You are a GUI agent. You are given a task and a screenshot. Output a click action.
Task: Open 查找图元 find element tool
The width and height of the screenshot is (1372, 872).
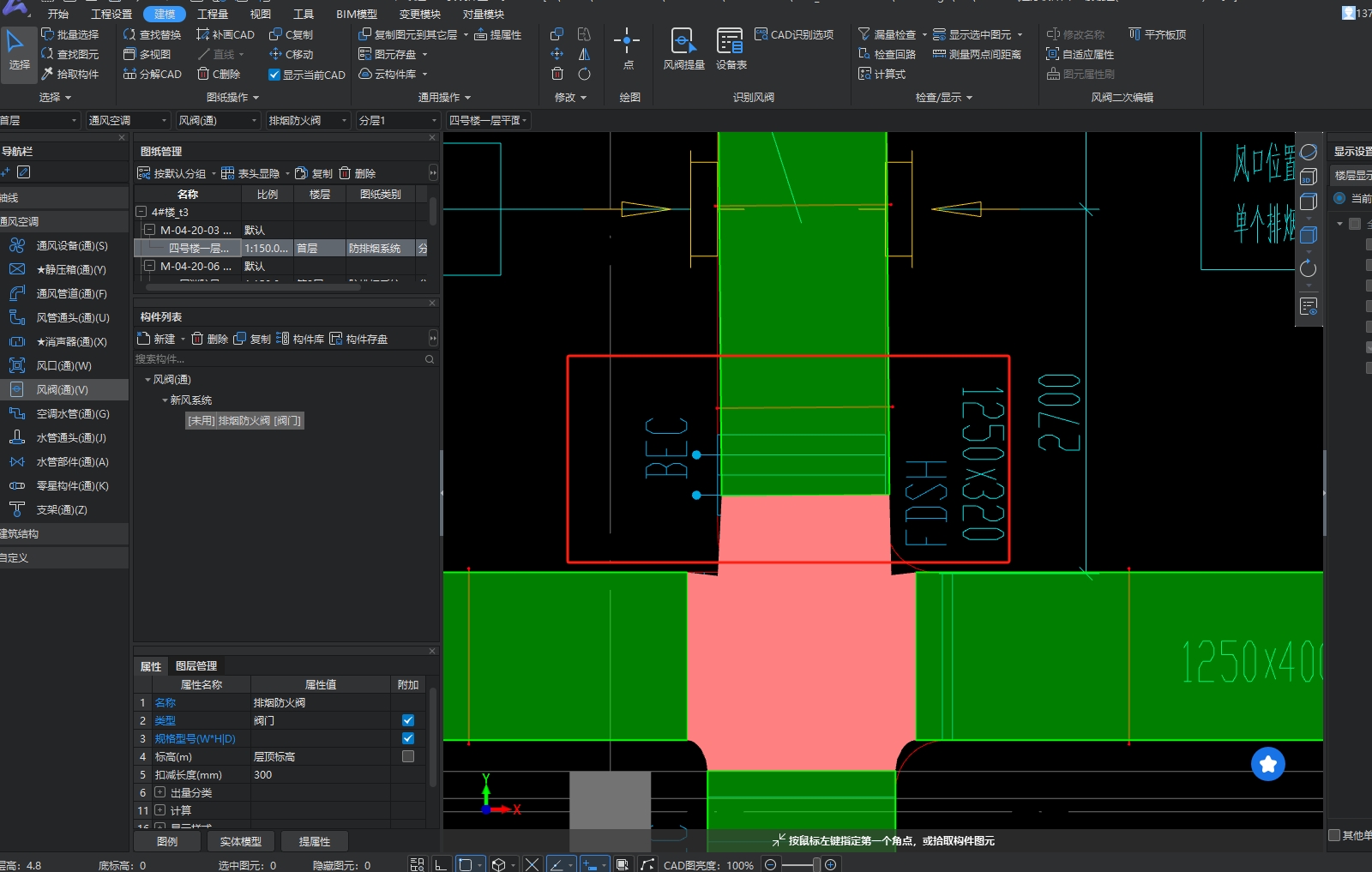click(x=69, y=54)
